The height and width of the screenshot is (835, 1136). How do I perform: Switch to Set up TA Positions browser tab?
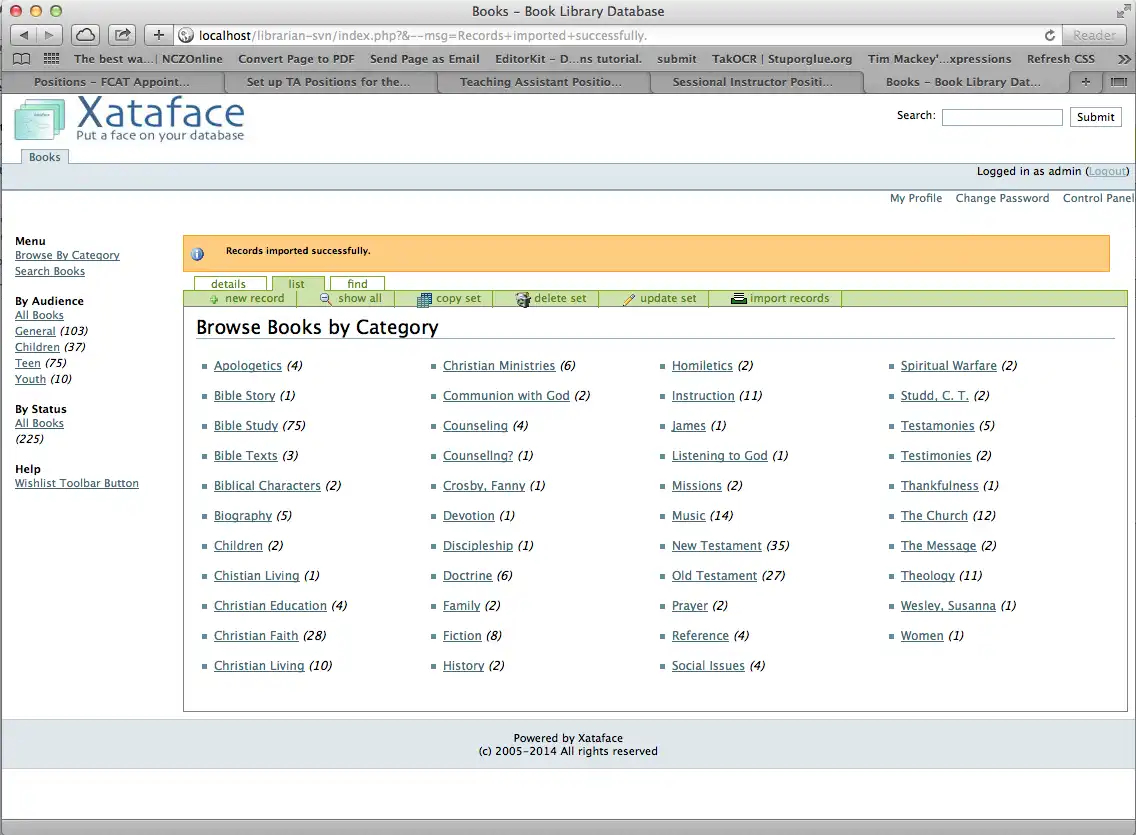(328, 82)
